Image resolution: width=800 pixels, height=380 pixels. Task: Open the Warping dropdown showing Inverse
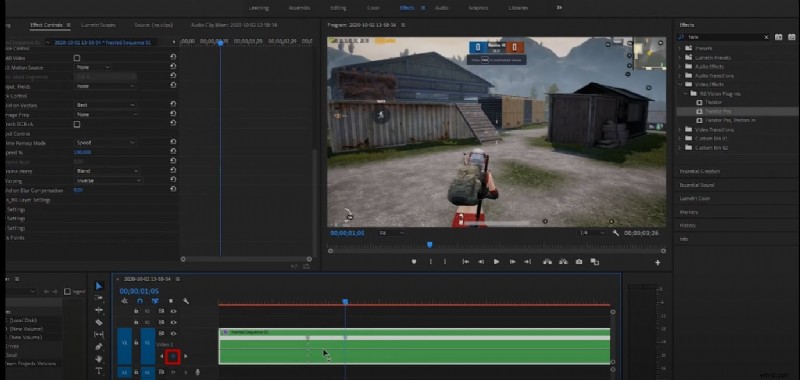[x=108, y=181]
